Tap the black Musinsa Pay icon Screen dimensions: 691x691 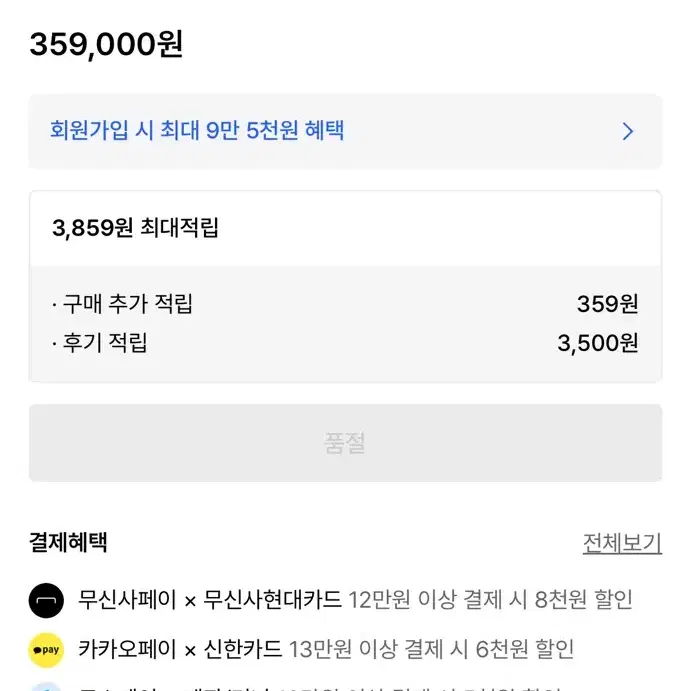click(x=46, y=600)
